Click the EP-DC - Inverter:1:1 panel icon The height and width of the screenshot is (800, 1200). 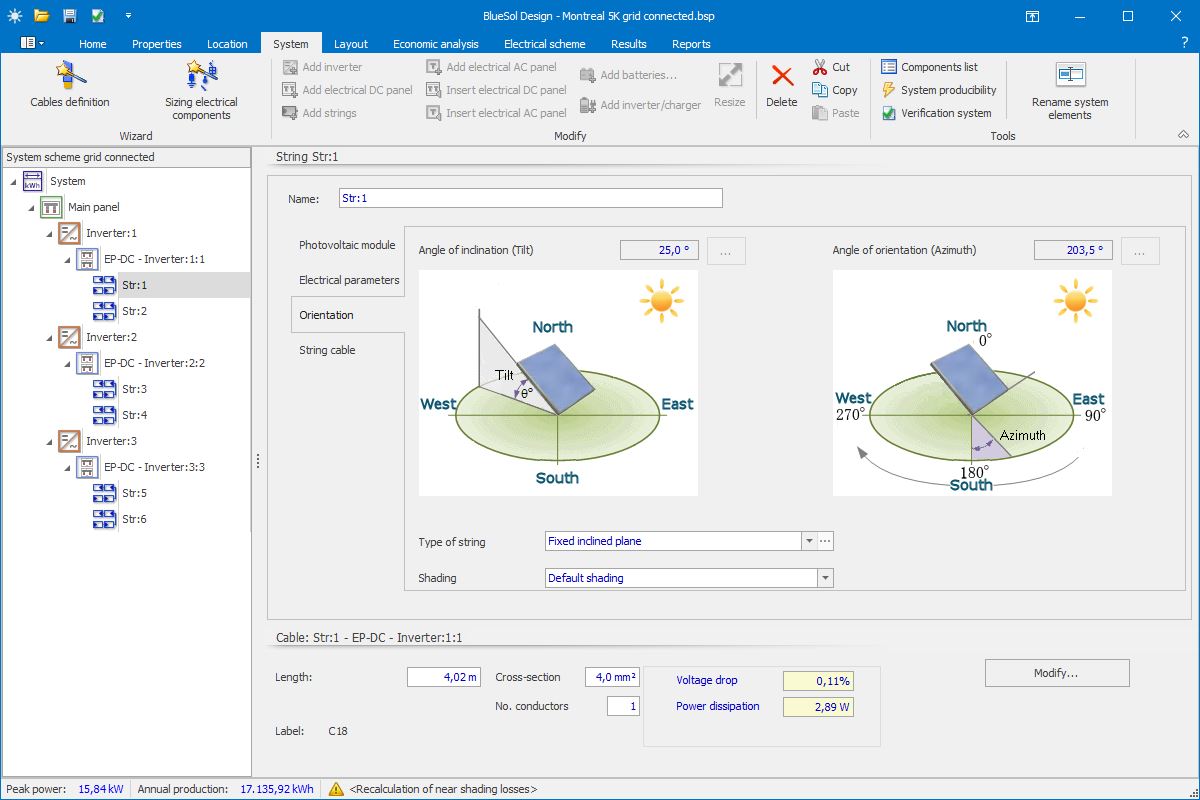tap(87, 259)
